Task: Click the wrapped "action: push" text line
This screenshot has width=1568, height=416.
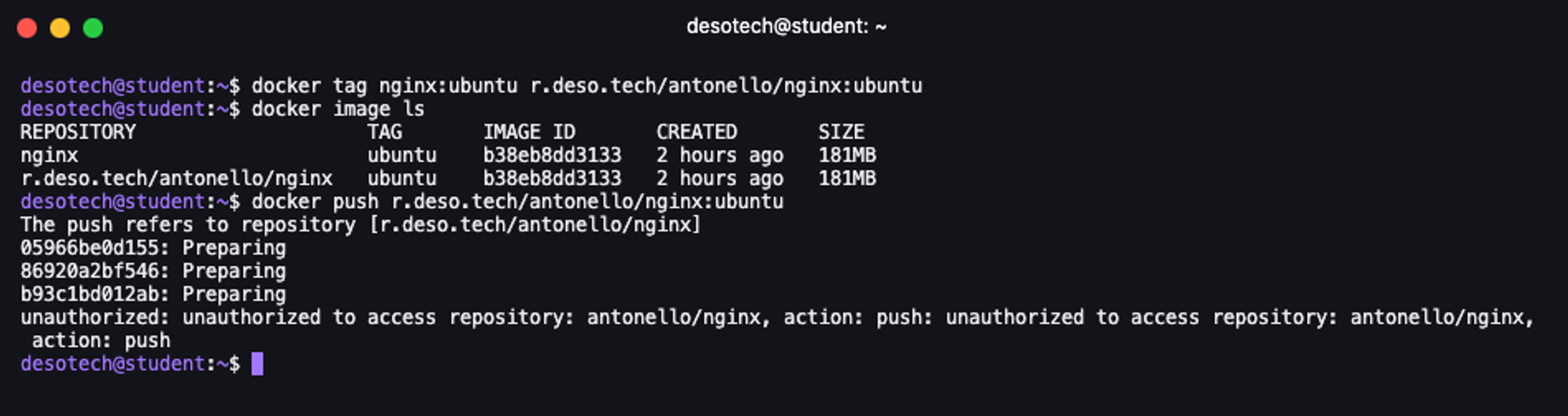Action: point(101,341)
